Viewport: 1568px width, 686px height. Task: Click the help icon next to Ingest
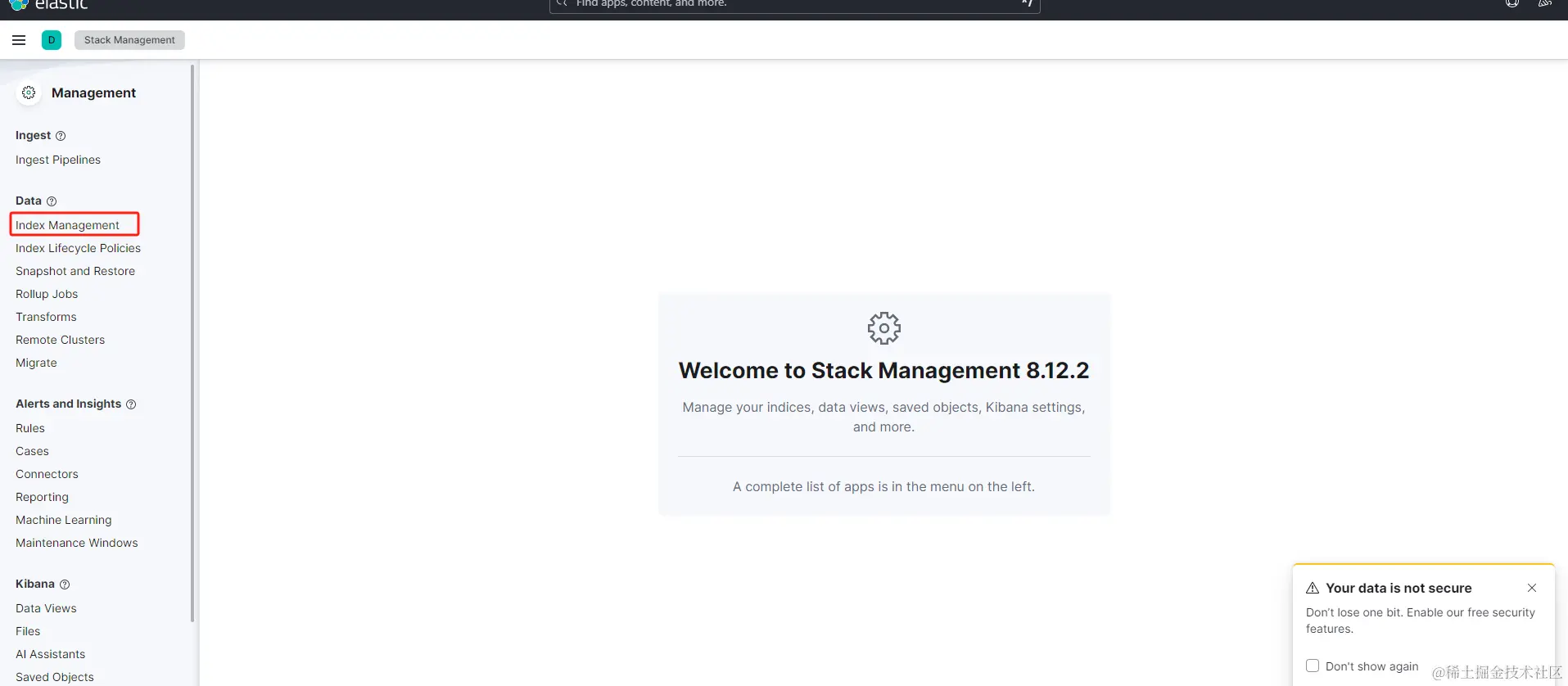61,136
